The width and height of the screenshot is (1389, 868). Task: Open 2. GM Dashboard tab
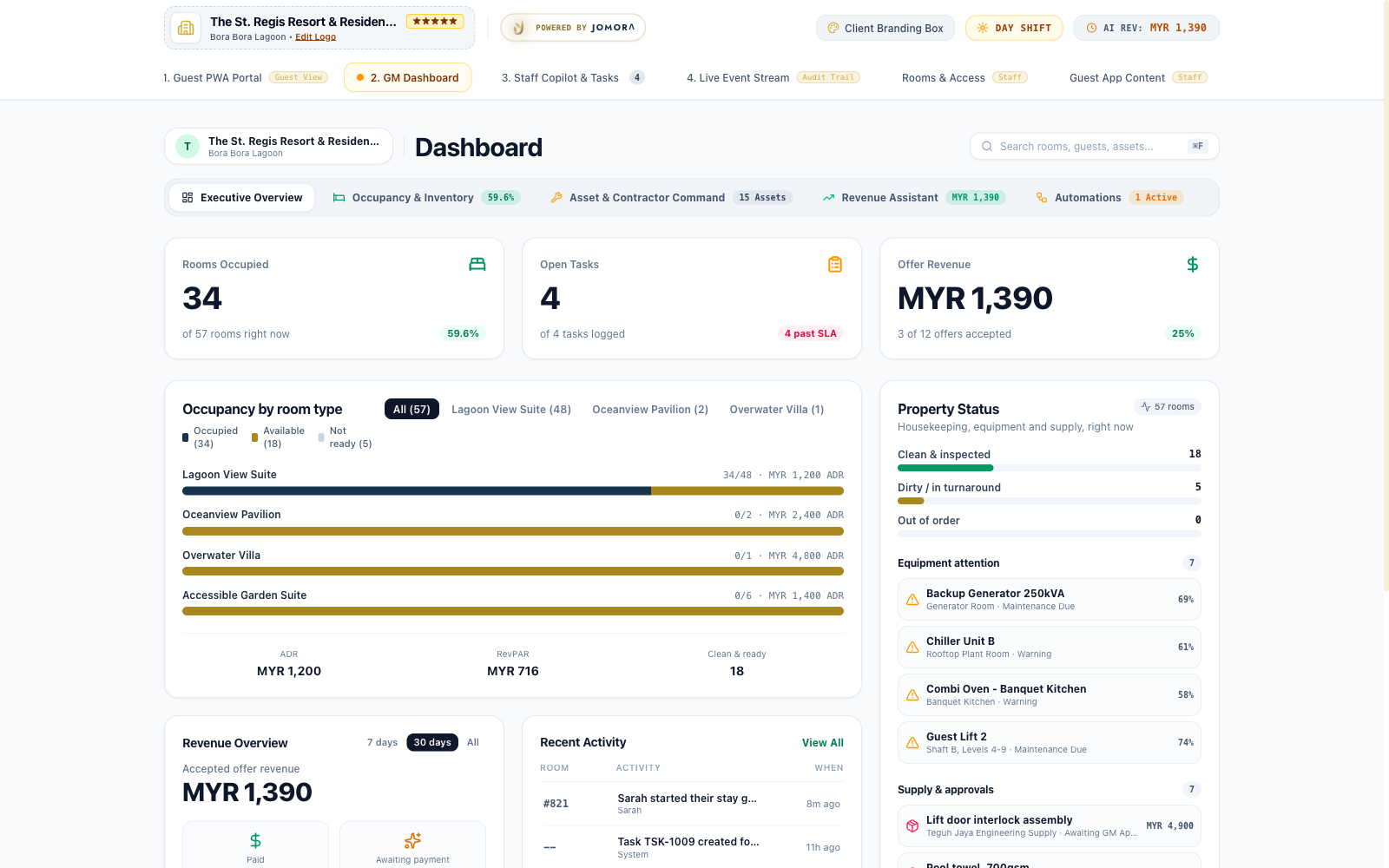point(408,77)
